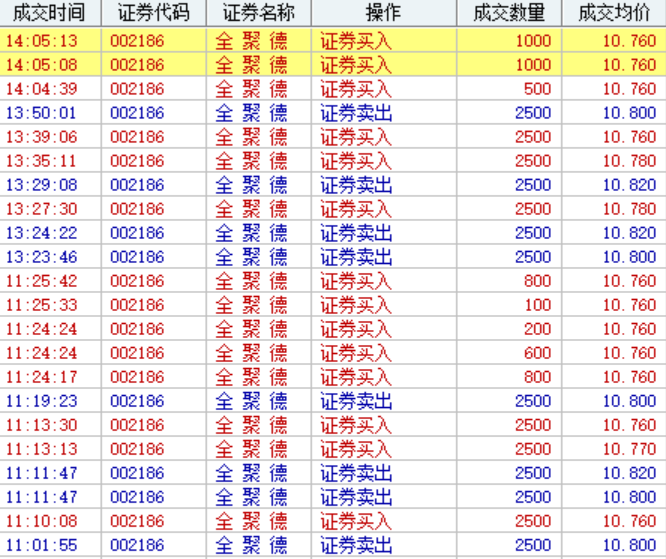Click price 10.820 in an 11:11:47 row
The width and height of the screenshot is (666, 559).
point(629,473)
